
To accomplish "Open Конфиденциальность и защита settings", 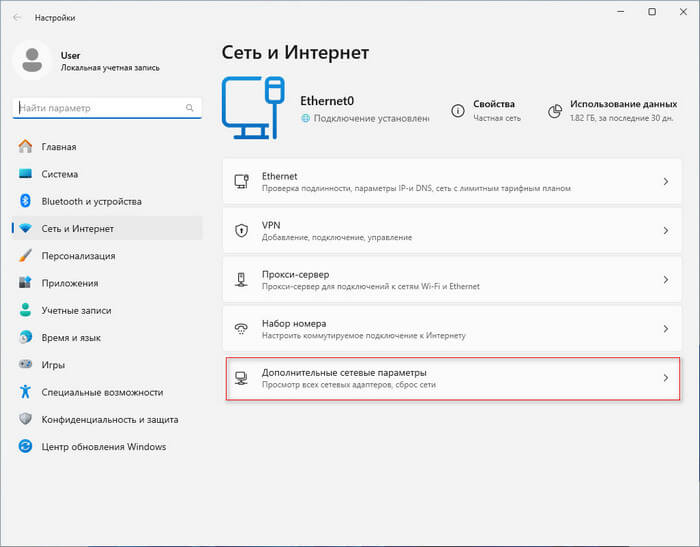I will [109, 419].
